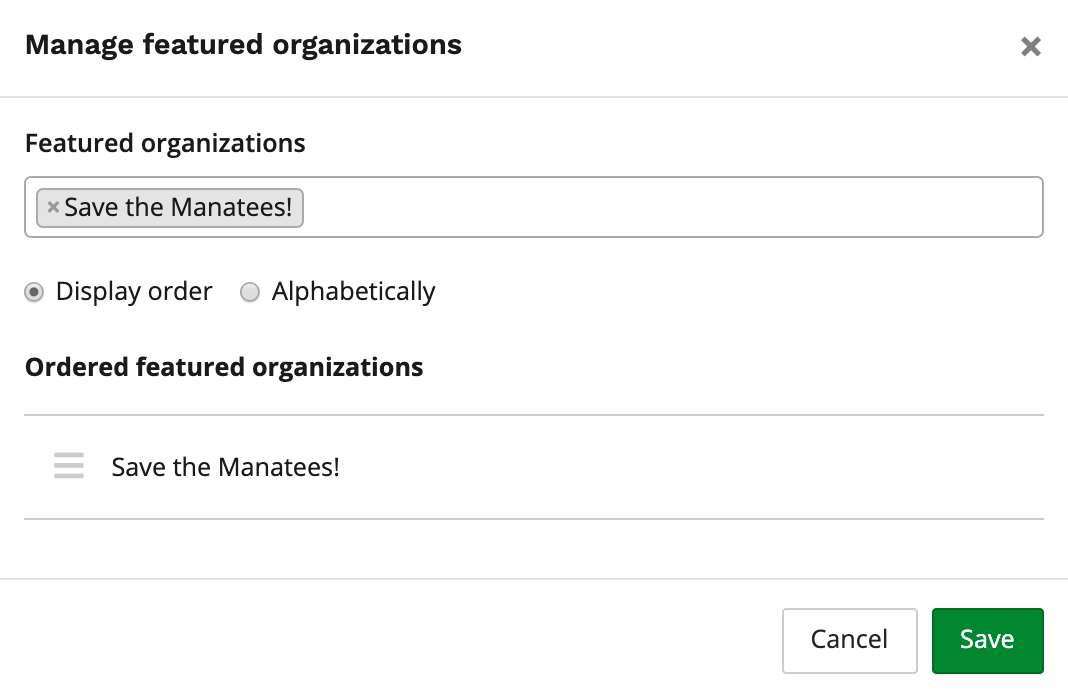
Task: Select the Display order radio button
Action: 34,292
